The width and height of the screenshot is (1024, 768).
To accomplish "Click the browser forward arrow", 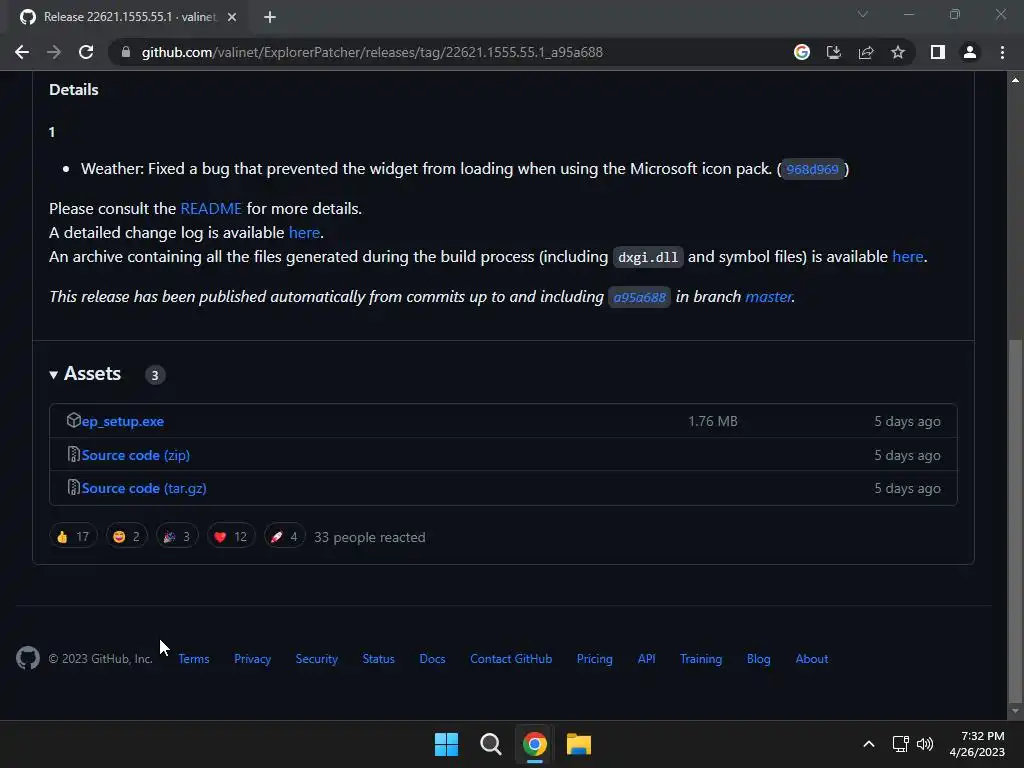I will 54,52.
